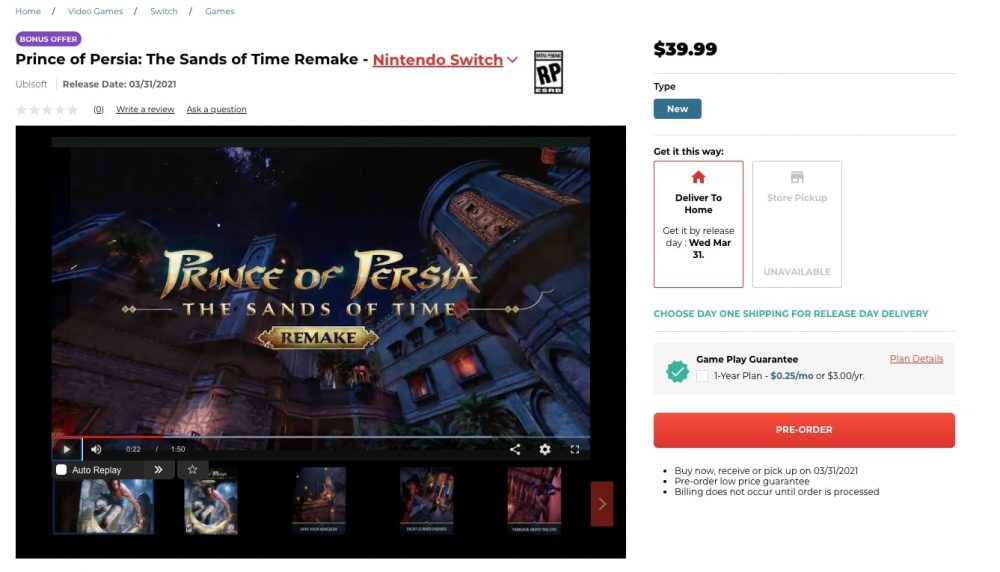Check the 1-Year Plan guarantee checkbox
Image resolution: width=1000 pixels, height=572 pixels.
[702, 376]
